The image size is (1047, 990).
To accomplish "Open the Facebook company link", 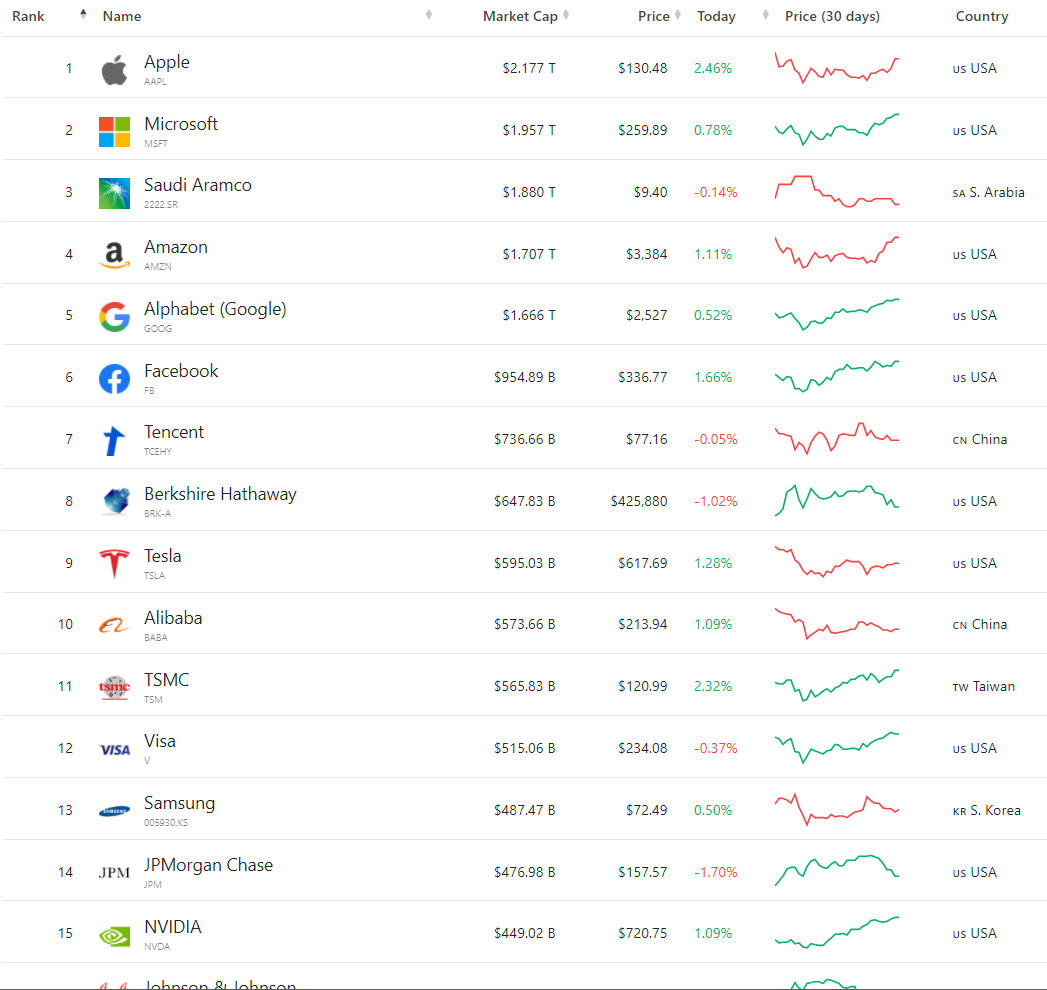I will click(181, 371).
